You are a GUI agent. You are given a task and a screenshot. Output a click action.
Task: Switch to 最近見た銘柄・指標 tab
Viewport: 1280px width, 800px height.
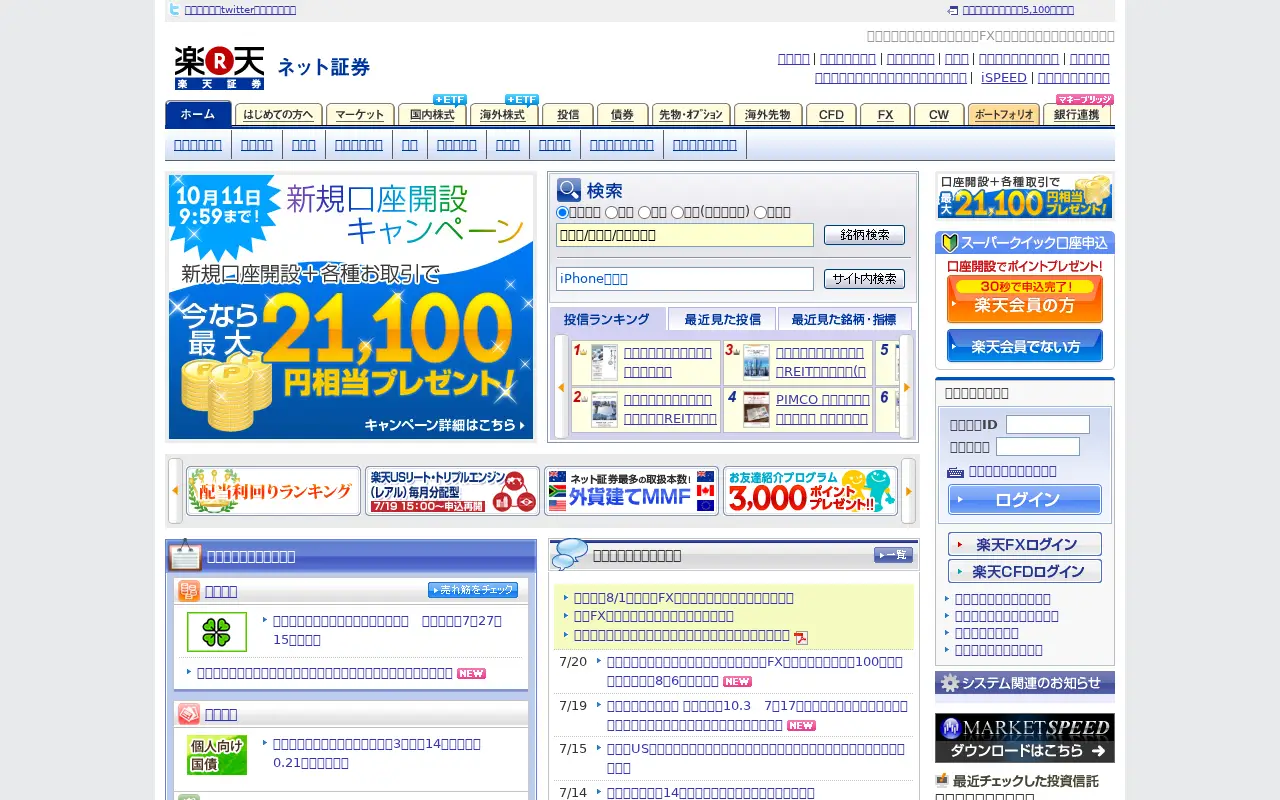tap(844, 320)
